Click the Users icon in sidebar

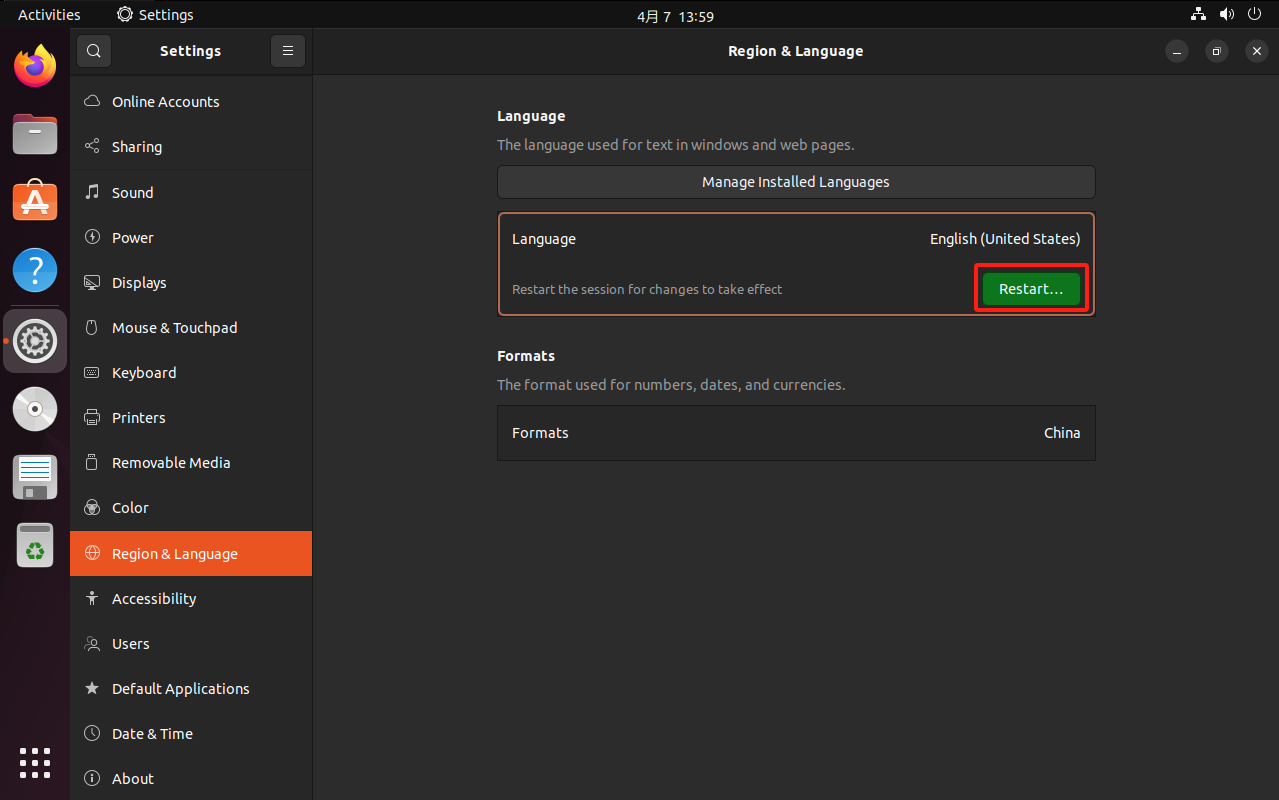pos(92,643)
